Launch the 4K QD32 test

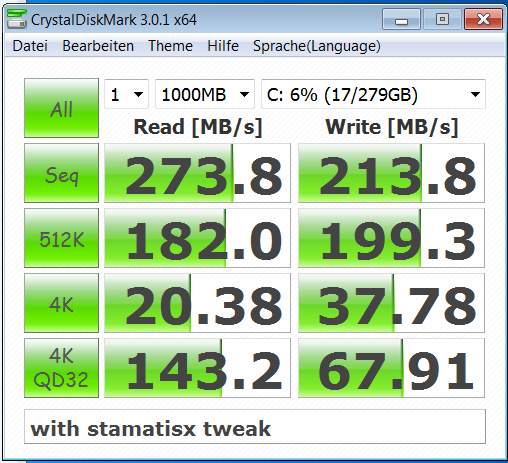click(61, 368)
